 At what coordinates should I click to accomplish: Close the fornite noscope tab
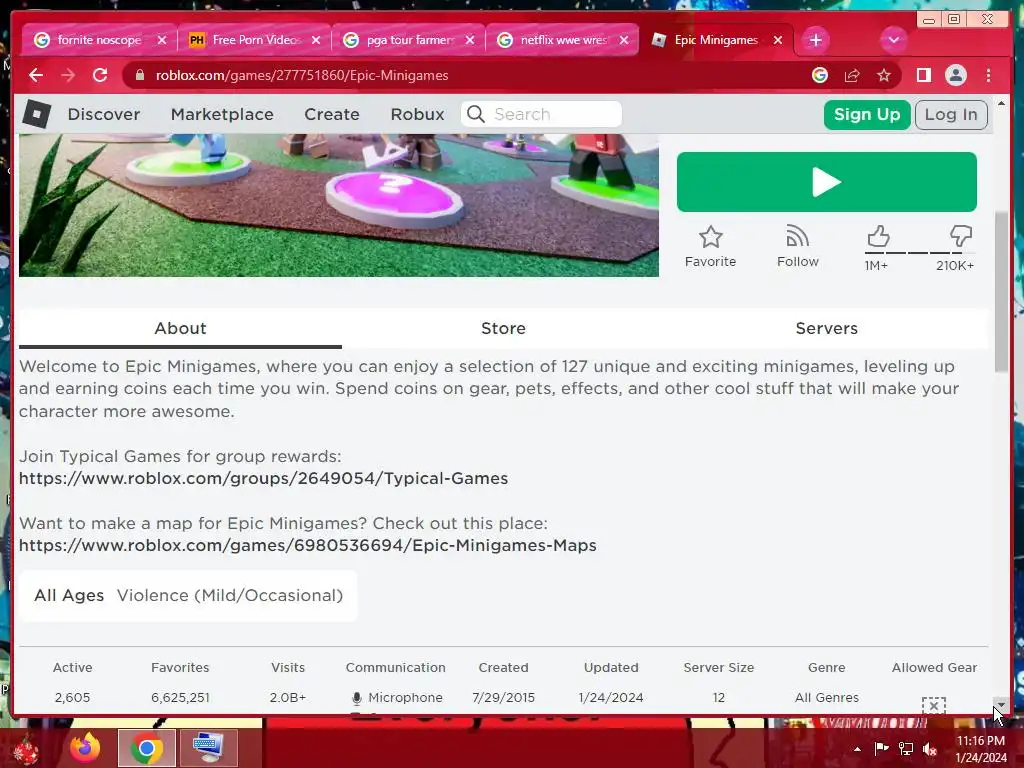tap(162, 40)
